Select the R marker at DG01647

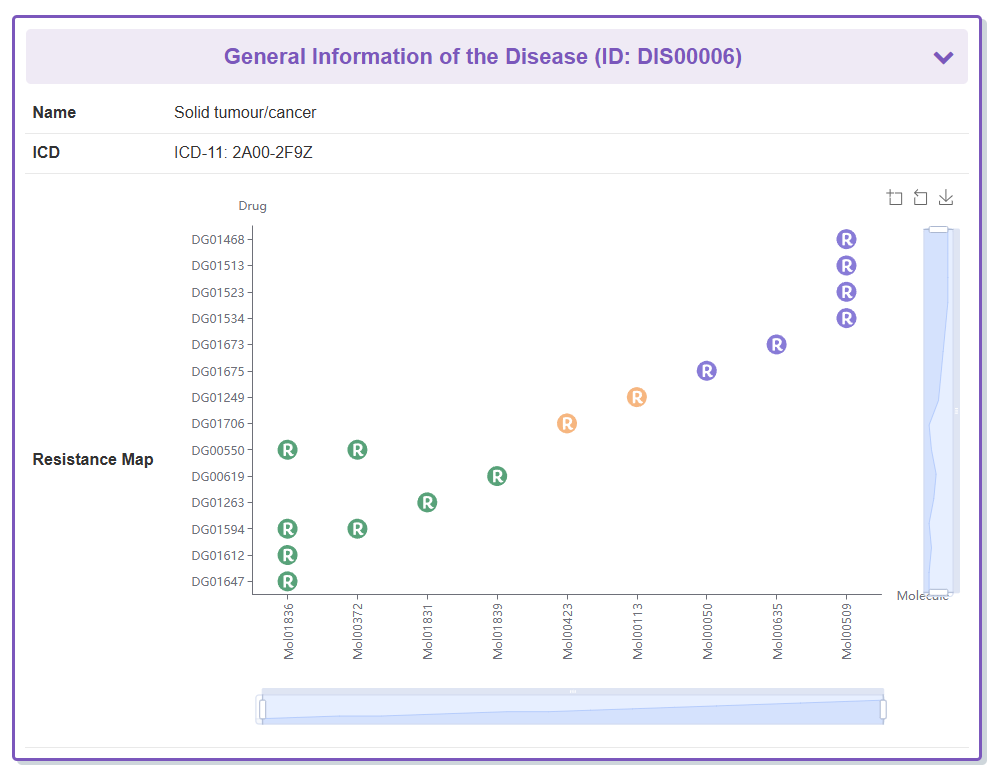coord(288,581)
